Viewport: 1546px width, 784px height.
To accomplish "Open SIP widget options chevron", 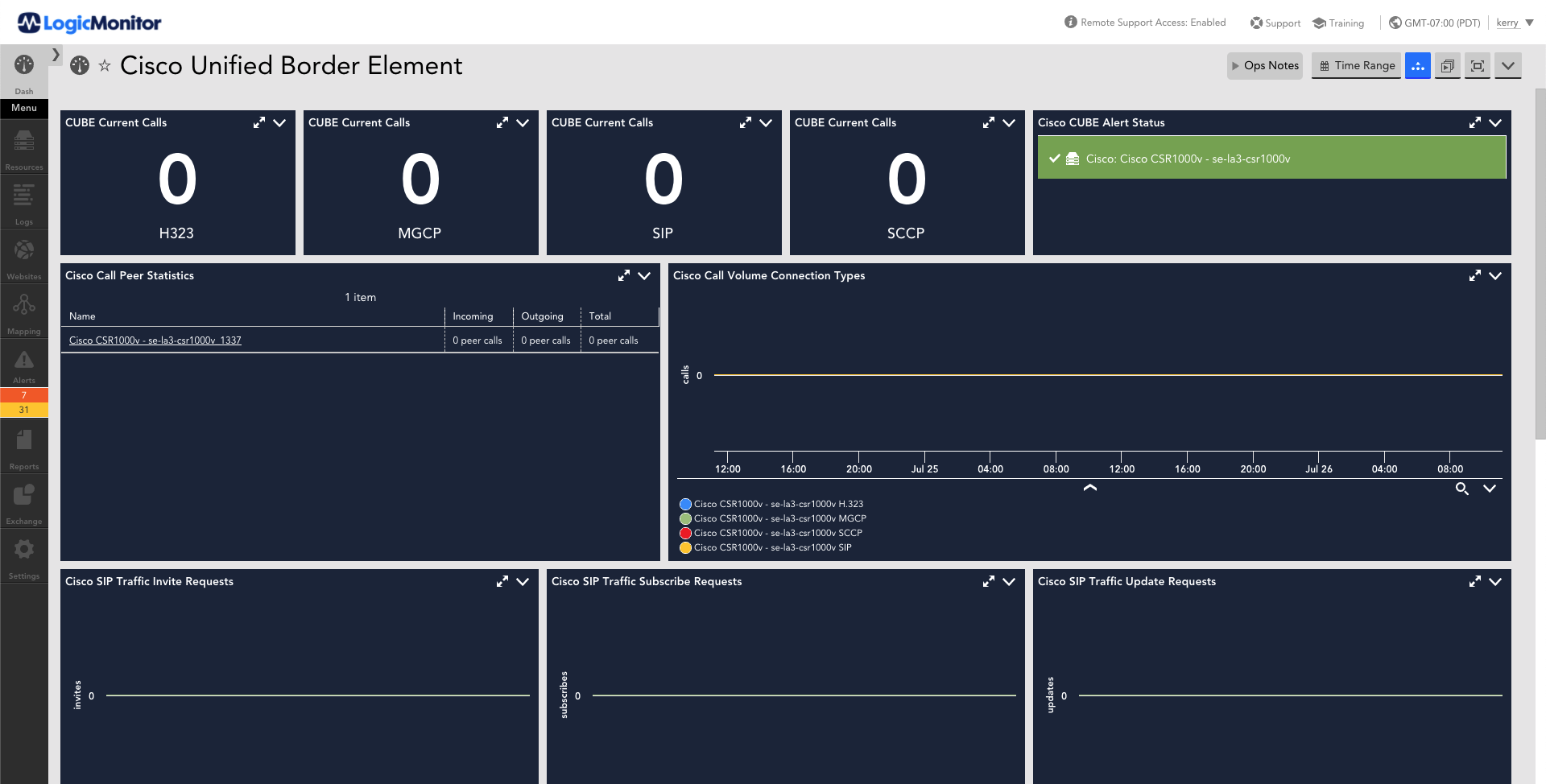I will [766, 122].
